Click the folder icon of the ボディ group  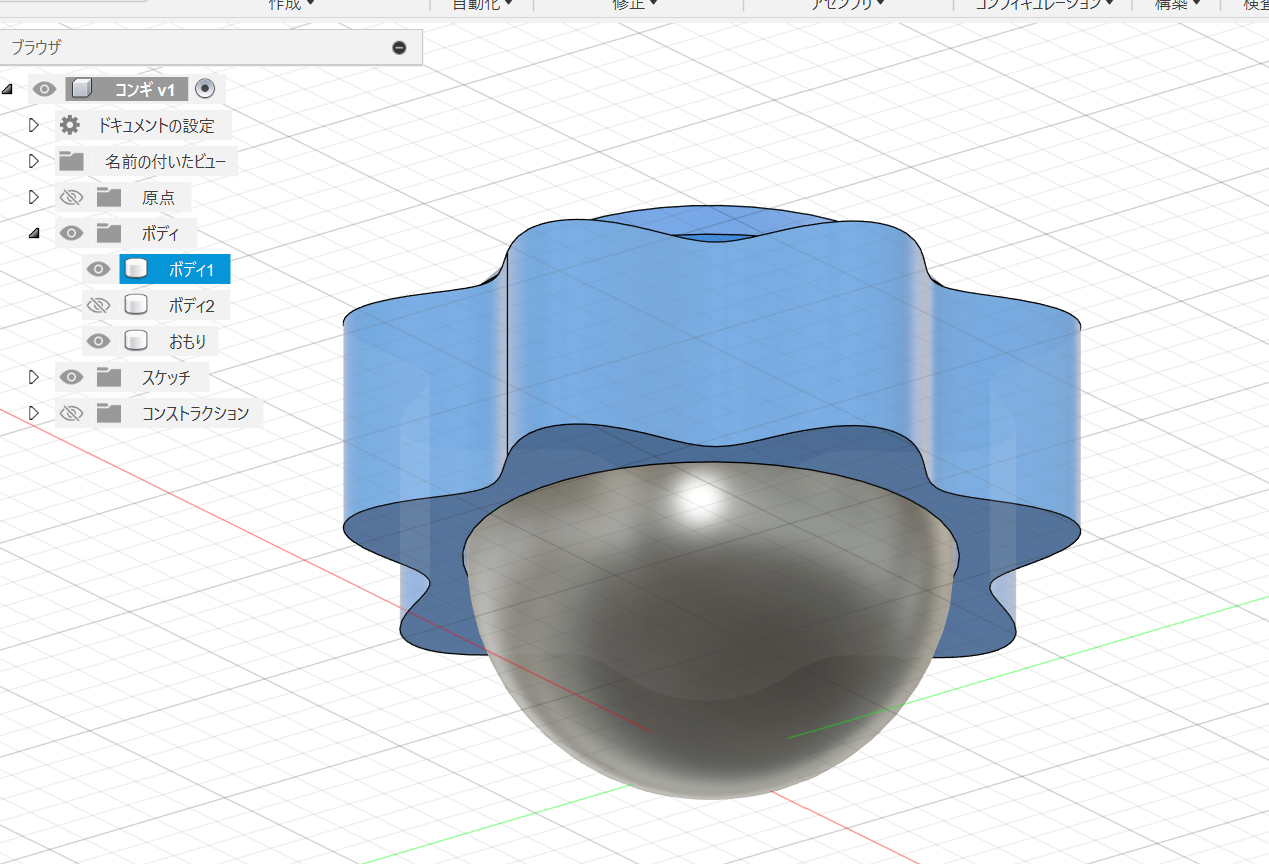[x=109, y=233]
